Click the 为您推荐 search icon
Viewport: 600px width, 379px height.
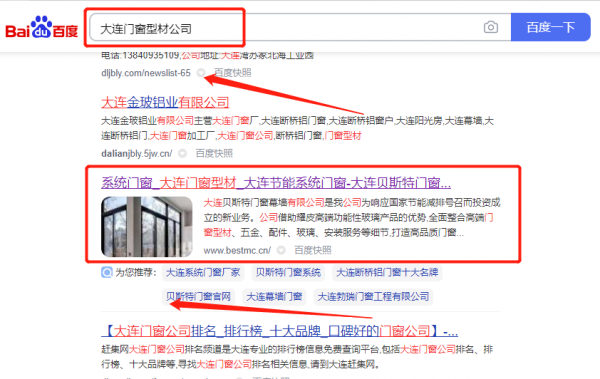click(x=107, y=272)
